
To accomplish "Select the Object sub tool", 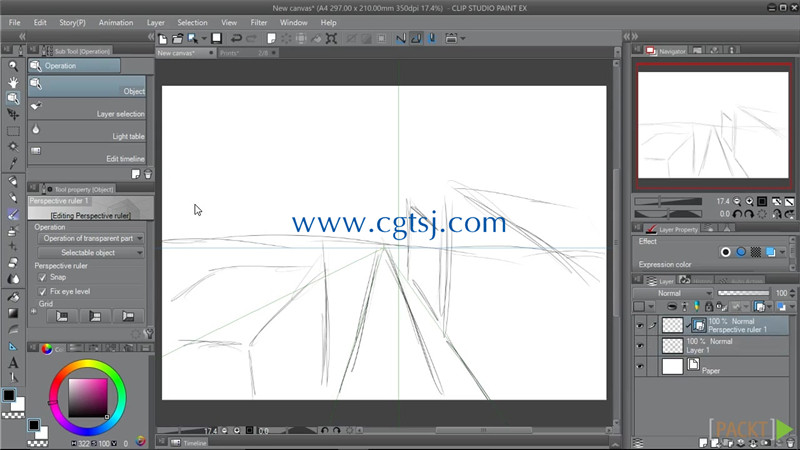I will [87, 86].
